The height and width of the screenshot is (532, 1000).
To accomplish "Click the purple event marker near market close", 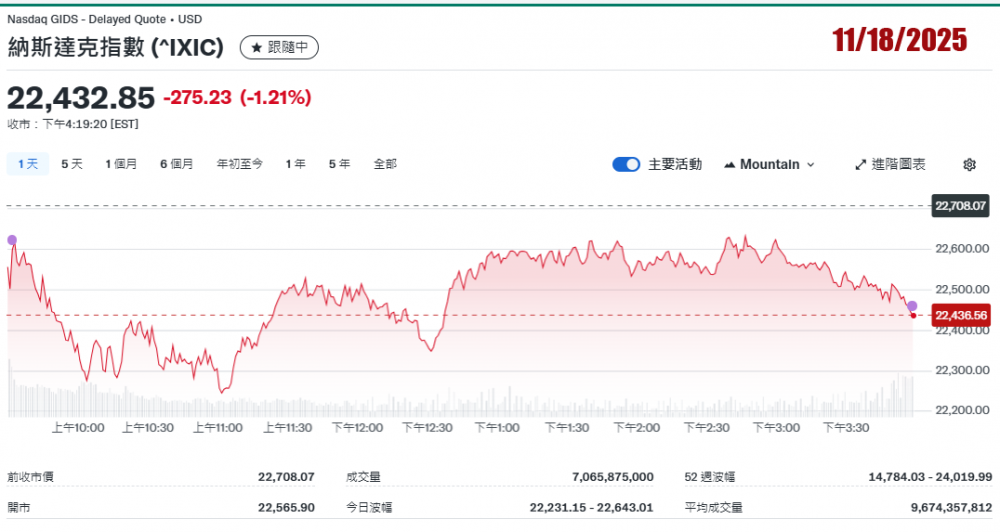I will point(912,305).
